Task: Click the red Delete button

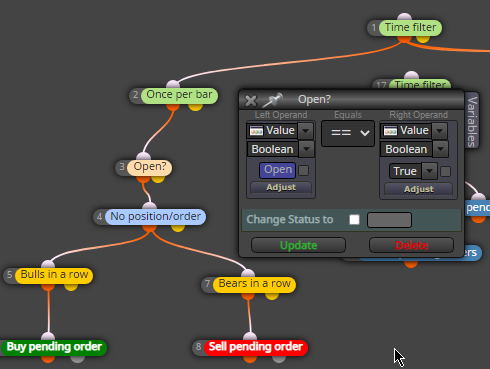Action: point(411,245)
